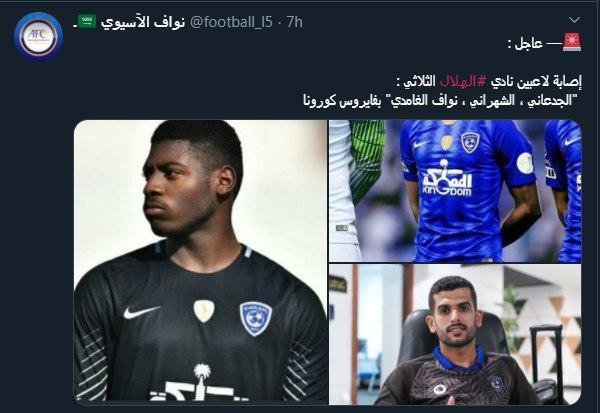The width and height of the screenshot is (600, 413).
Task: Click the Kingdom sponsor logo on blue jersey
Action: pos(447,178)
